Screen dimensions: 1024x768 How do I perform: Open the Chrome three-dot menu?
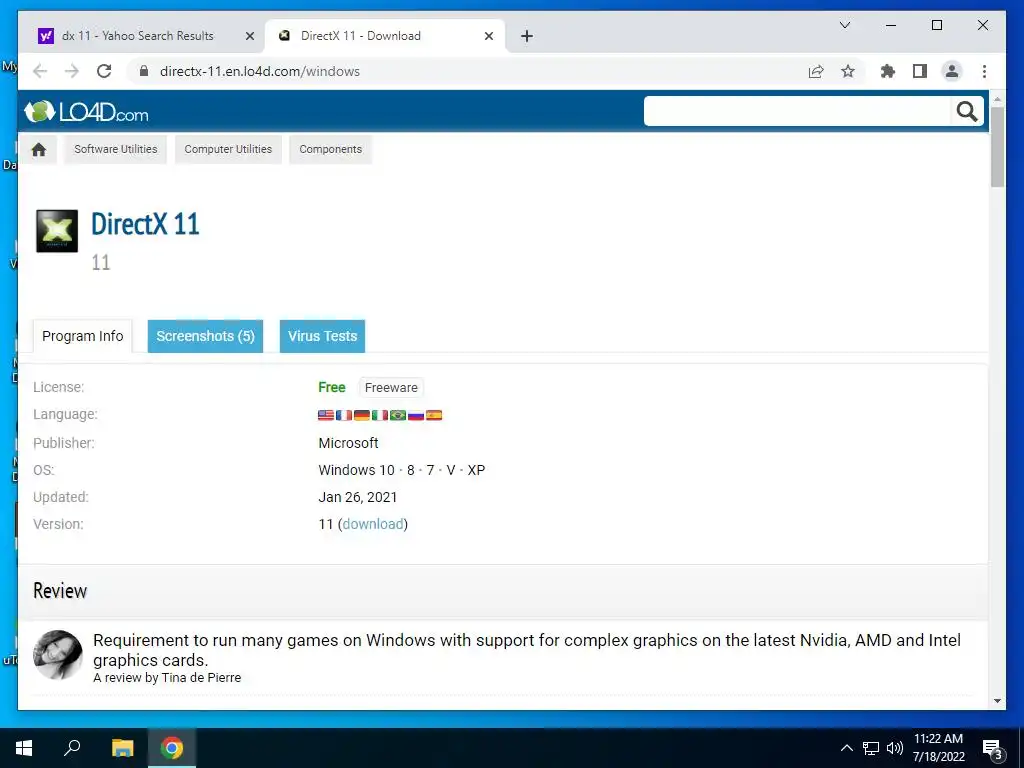pyautogui.click(x=984, y=71)
